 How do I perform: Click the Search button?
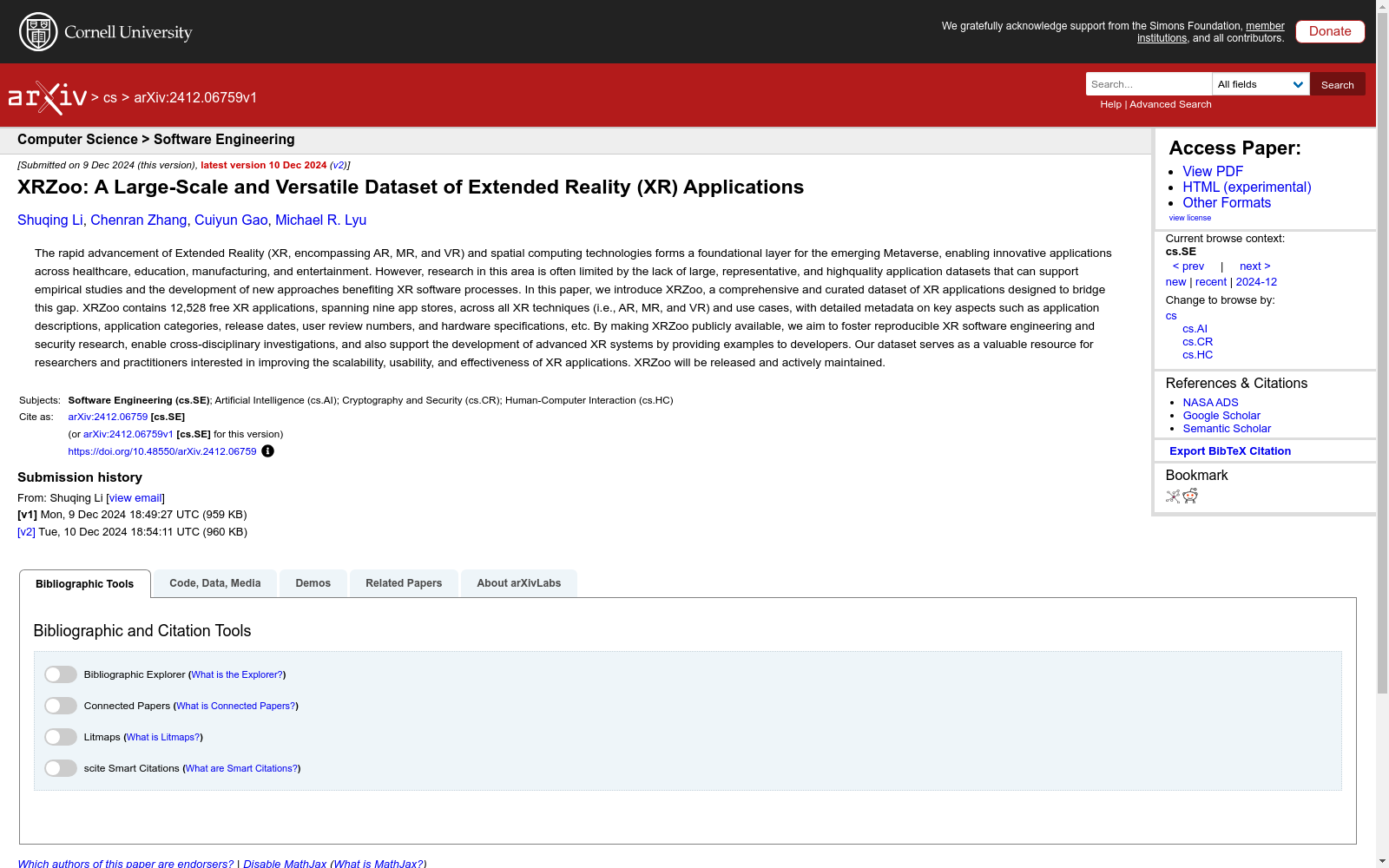point(1338,84)
